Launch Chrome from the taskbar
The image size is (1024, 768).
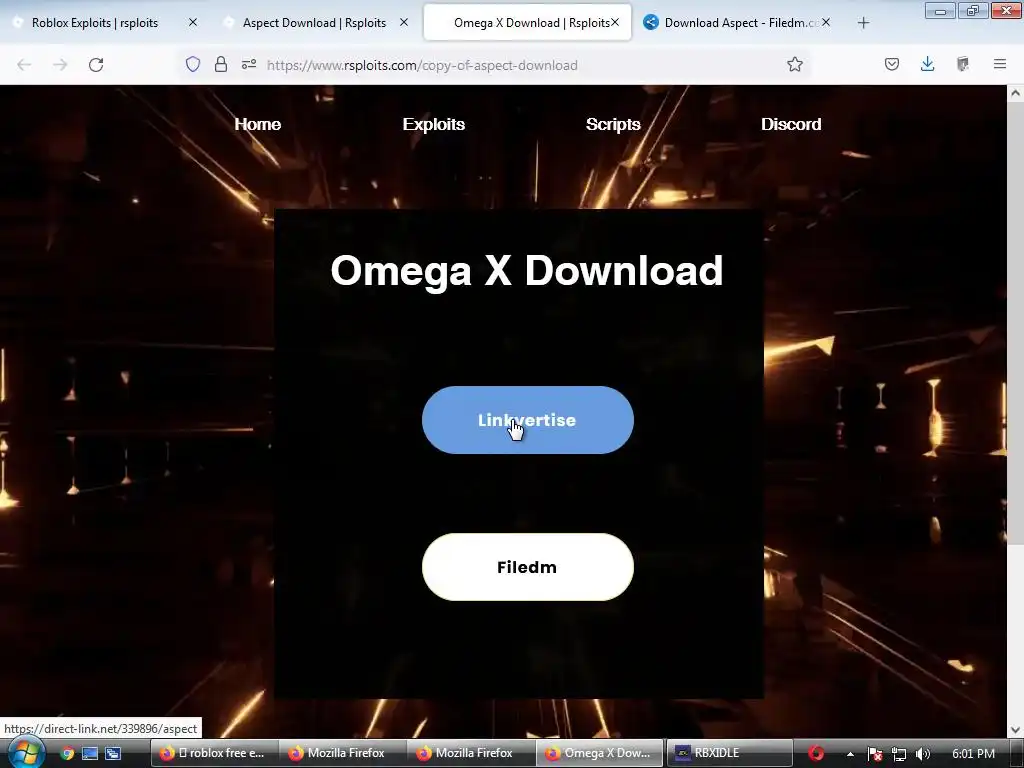pos(67,754)
